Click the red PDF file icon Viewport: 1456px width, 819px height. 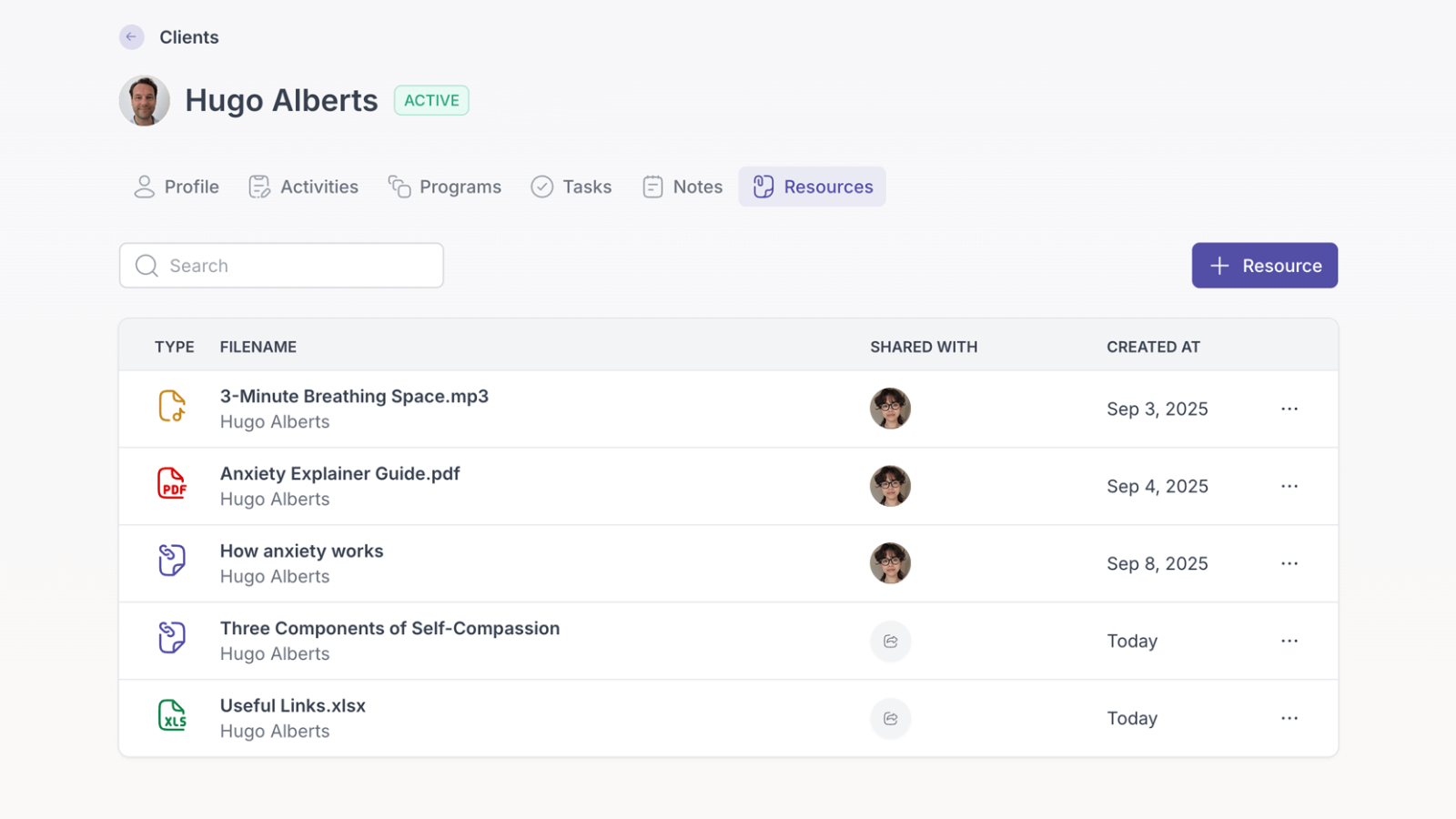172,484
